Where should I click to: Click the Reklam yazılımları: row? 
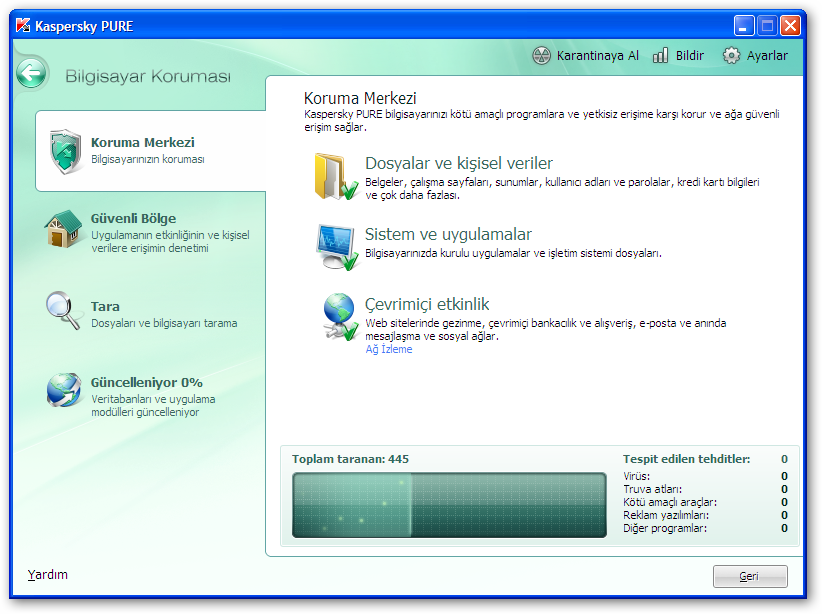point(705,515)
